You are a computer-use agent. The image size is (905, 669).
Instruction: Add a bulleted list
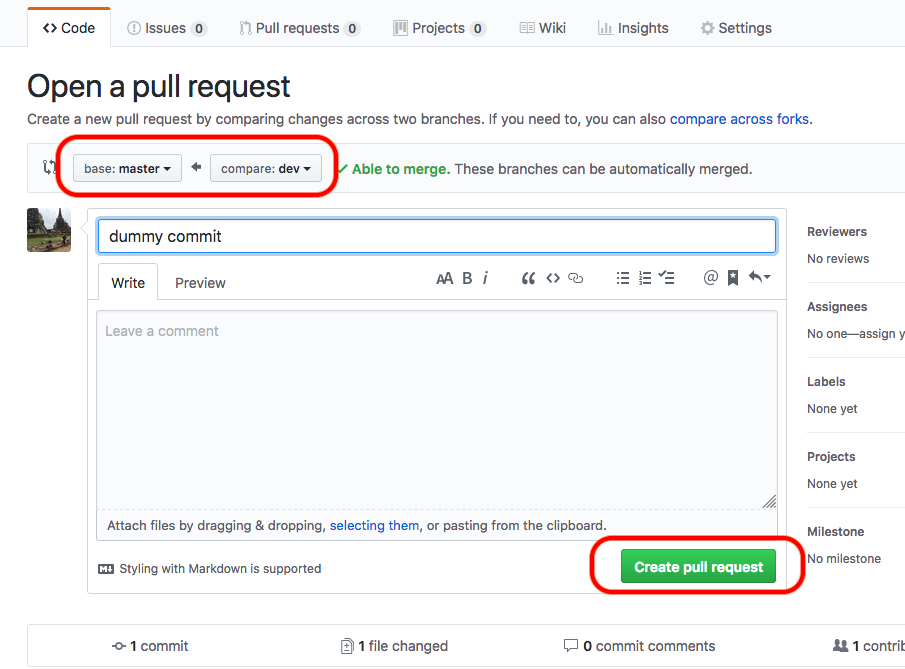(623, 278)
